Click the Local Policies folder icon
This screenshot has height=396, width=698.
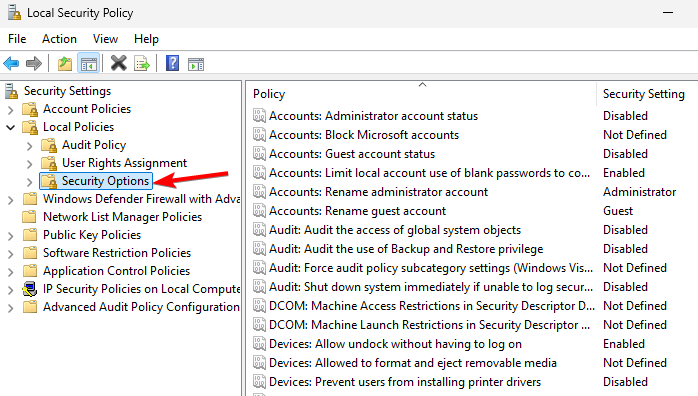point(30,127)
